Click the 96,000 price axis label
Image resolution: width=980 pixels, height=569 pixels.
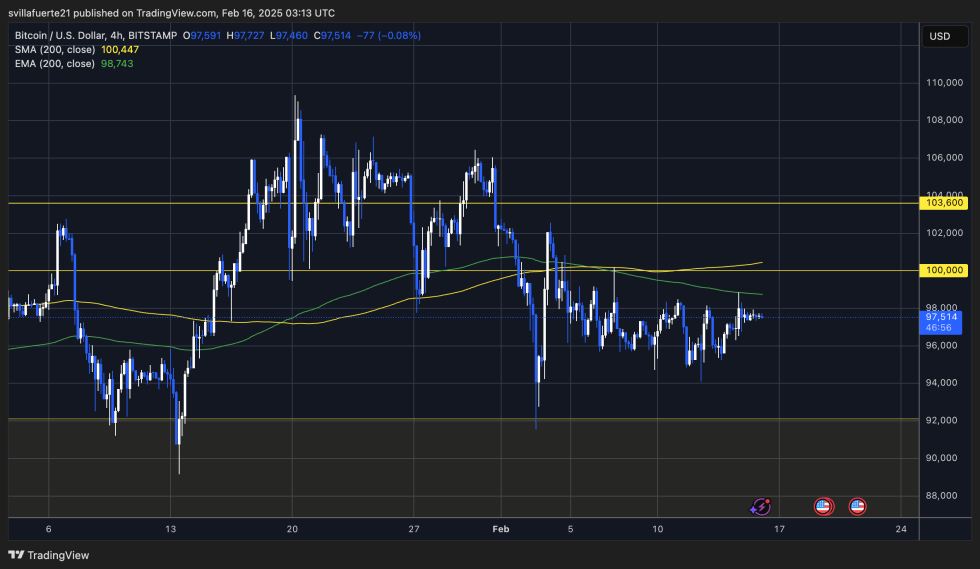[941, 345]
